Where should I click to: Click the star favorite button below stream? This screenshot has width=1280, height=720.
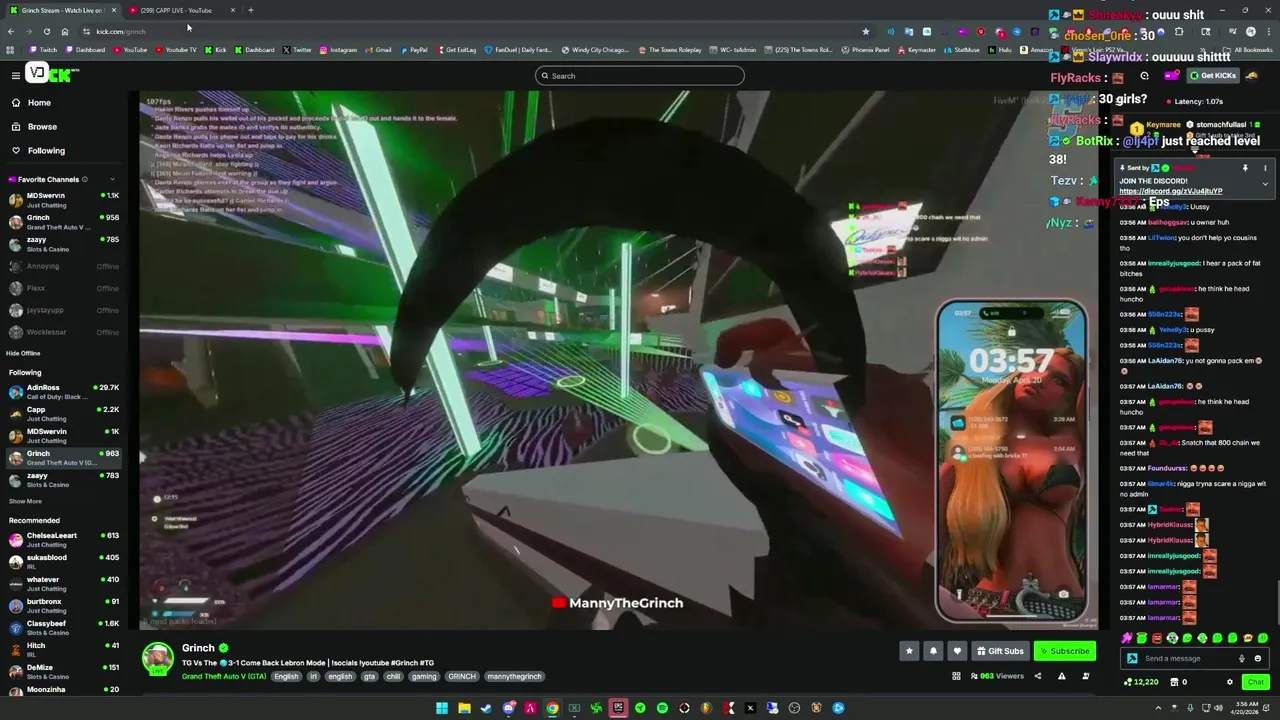tap(909, 651)
